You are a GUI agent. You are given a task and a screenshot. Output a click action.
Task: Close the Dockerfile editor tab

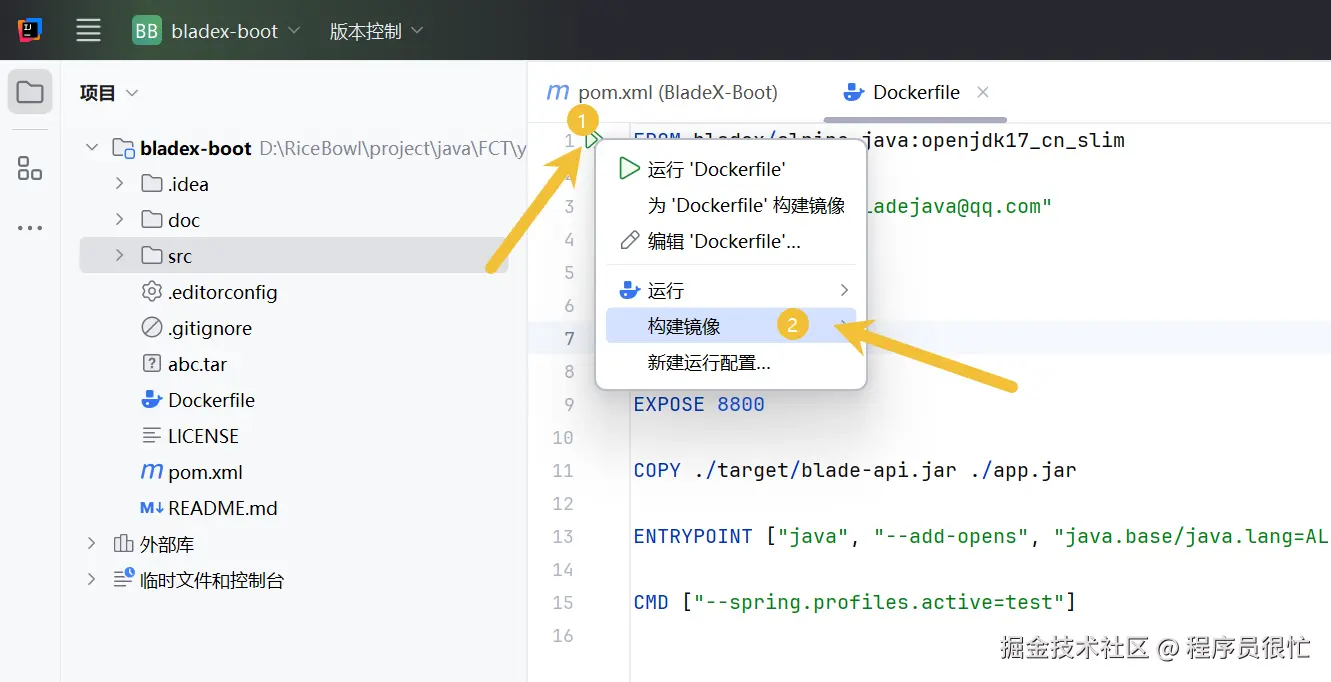pyautogui.click(x=983, y=92)
